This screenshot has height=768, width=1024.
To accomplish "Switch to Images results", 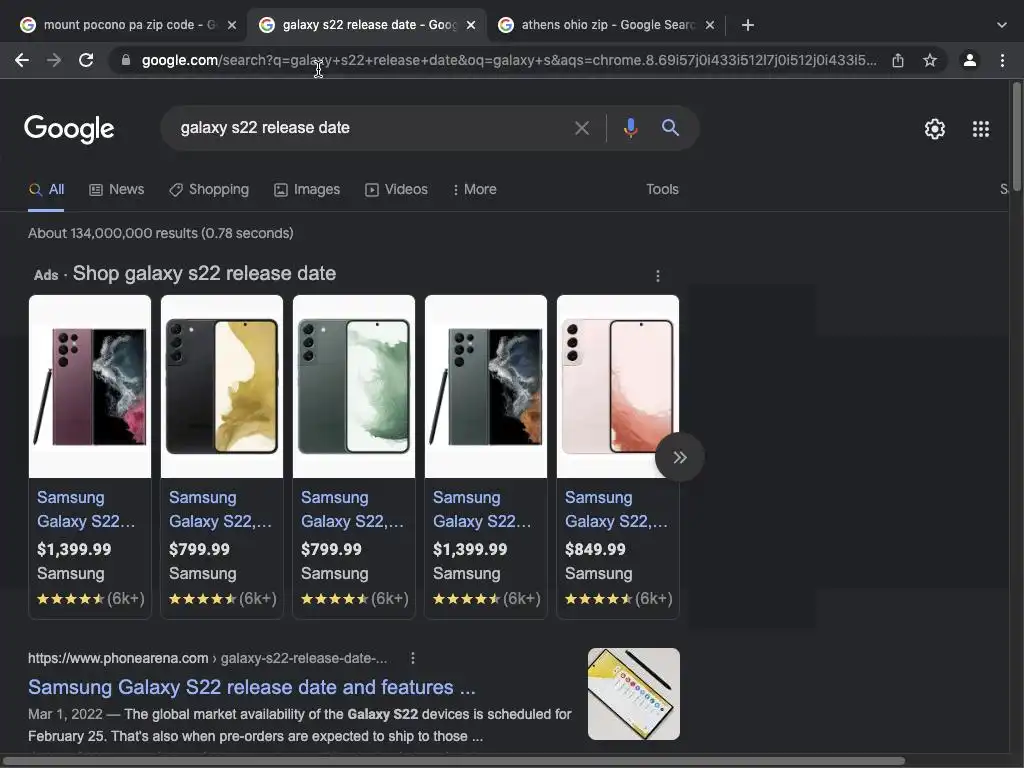I will click(x=307, y=189).
